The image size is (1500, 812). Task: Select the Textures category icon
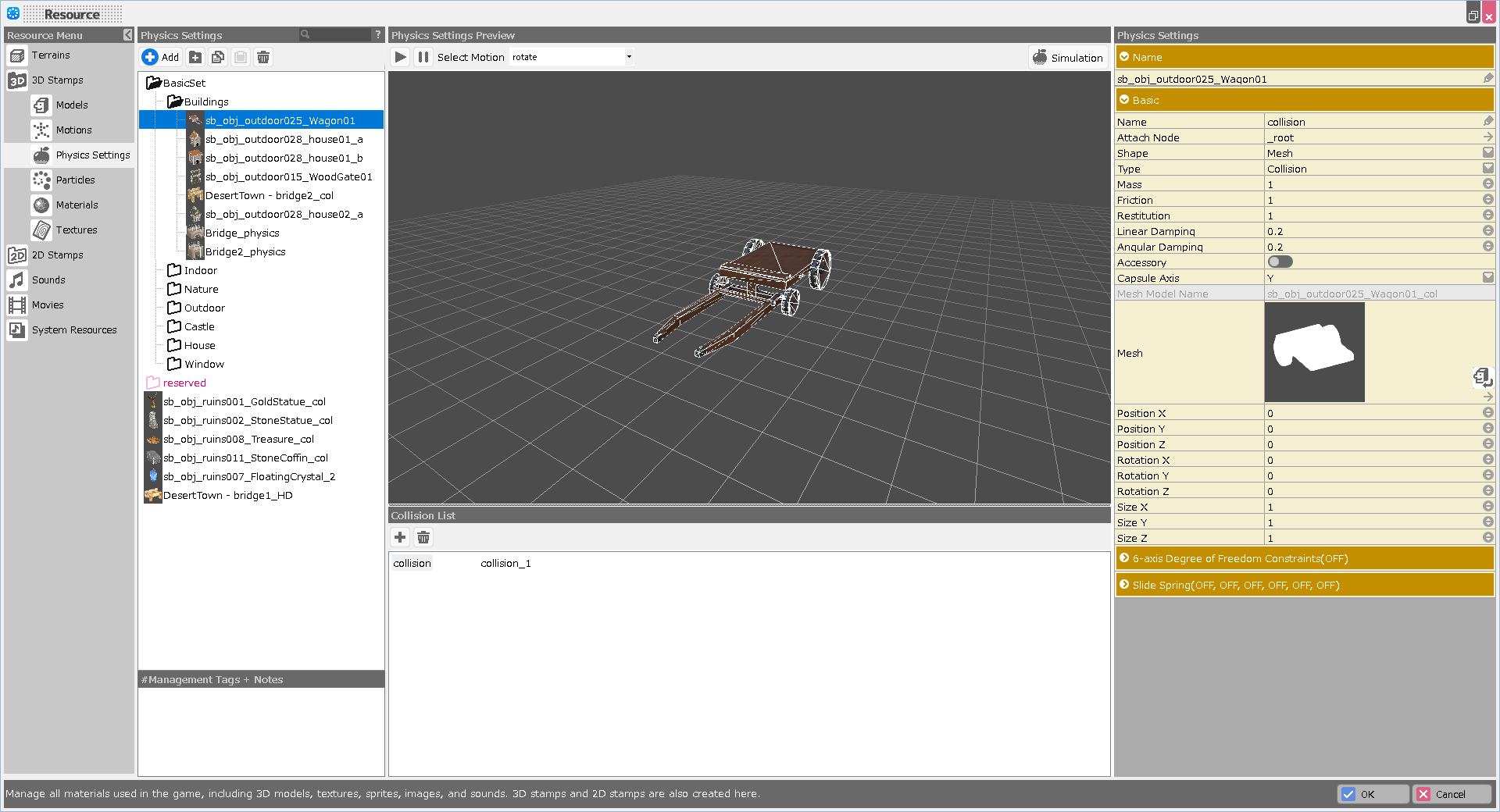(41, 230)
